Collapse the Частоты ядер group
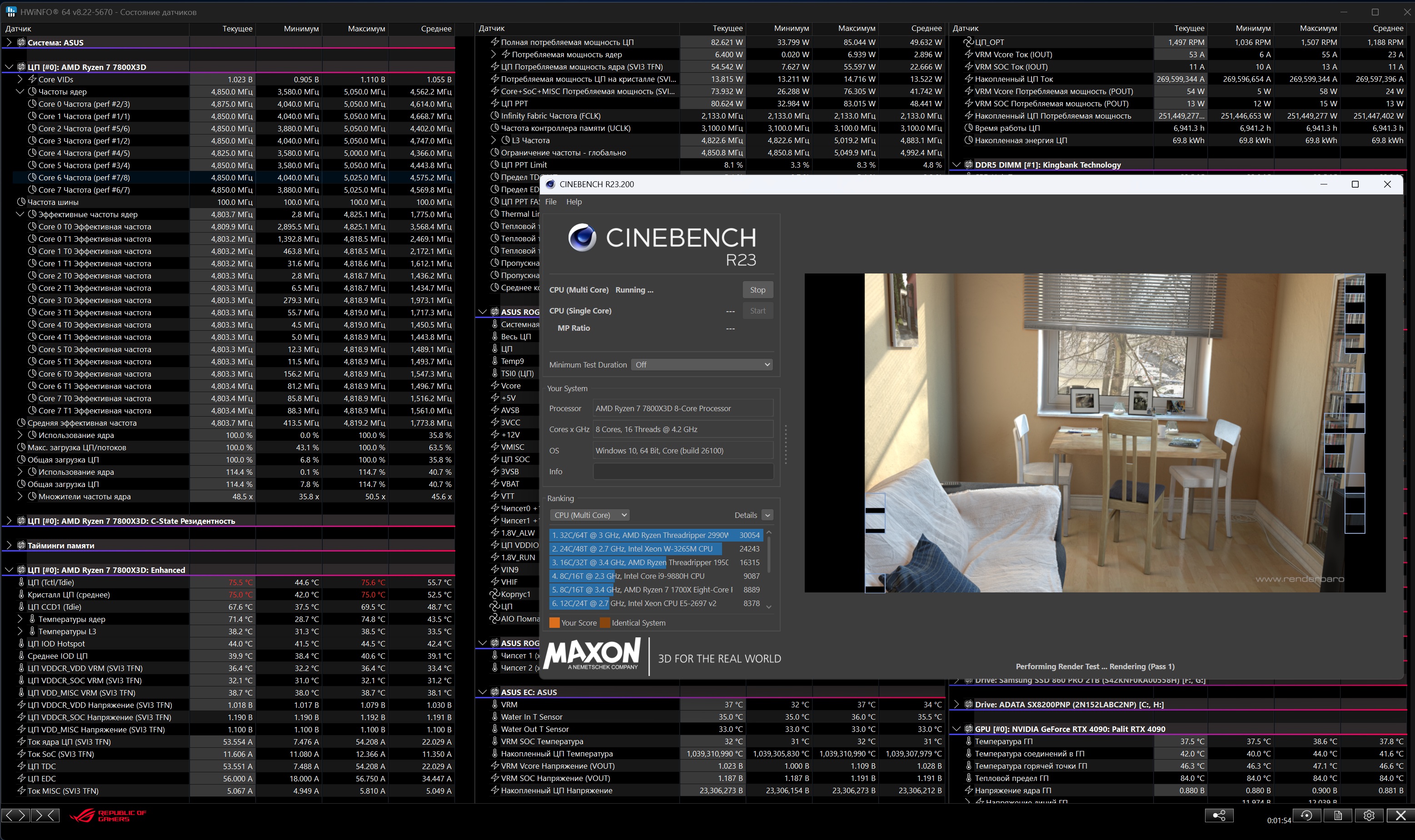The width and height of the screenshot is (1415, 840). pyautogui.click(x=20, y=92)
